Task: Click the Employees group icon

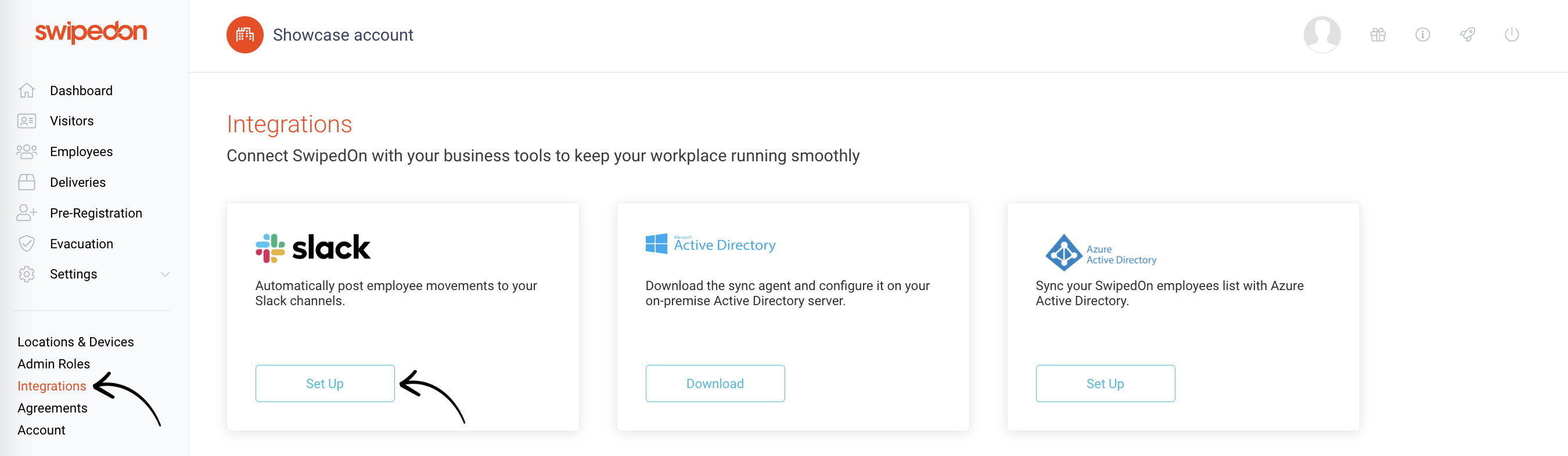Action: (x=27, y=151)
